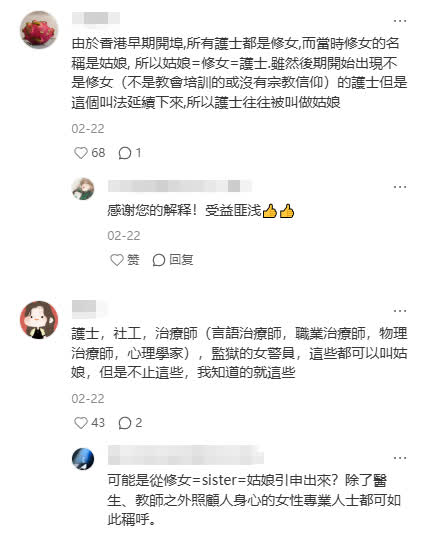428x535 pixels.
Task: Like the comment with 43 likes
Action: point(89,423)
